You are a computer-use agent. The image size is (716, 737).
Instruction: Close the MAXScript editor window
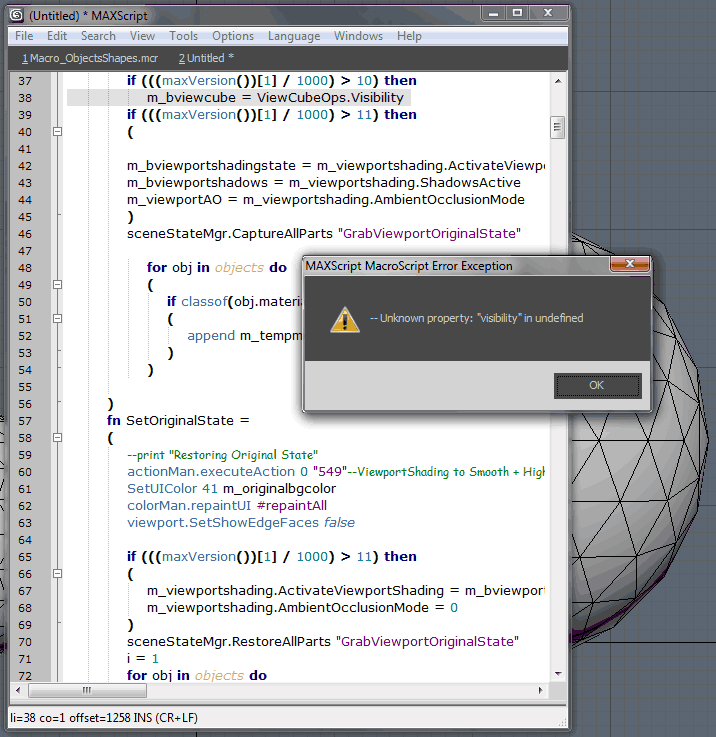point(548,13)
